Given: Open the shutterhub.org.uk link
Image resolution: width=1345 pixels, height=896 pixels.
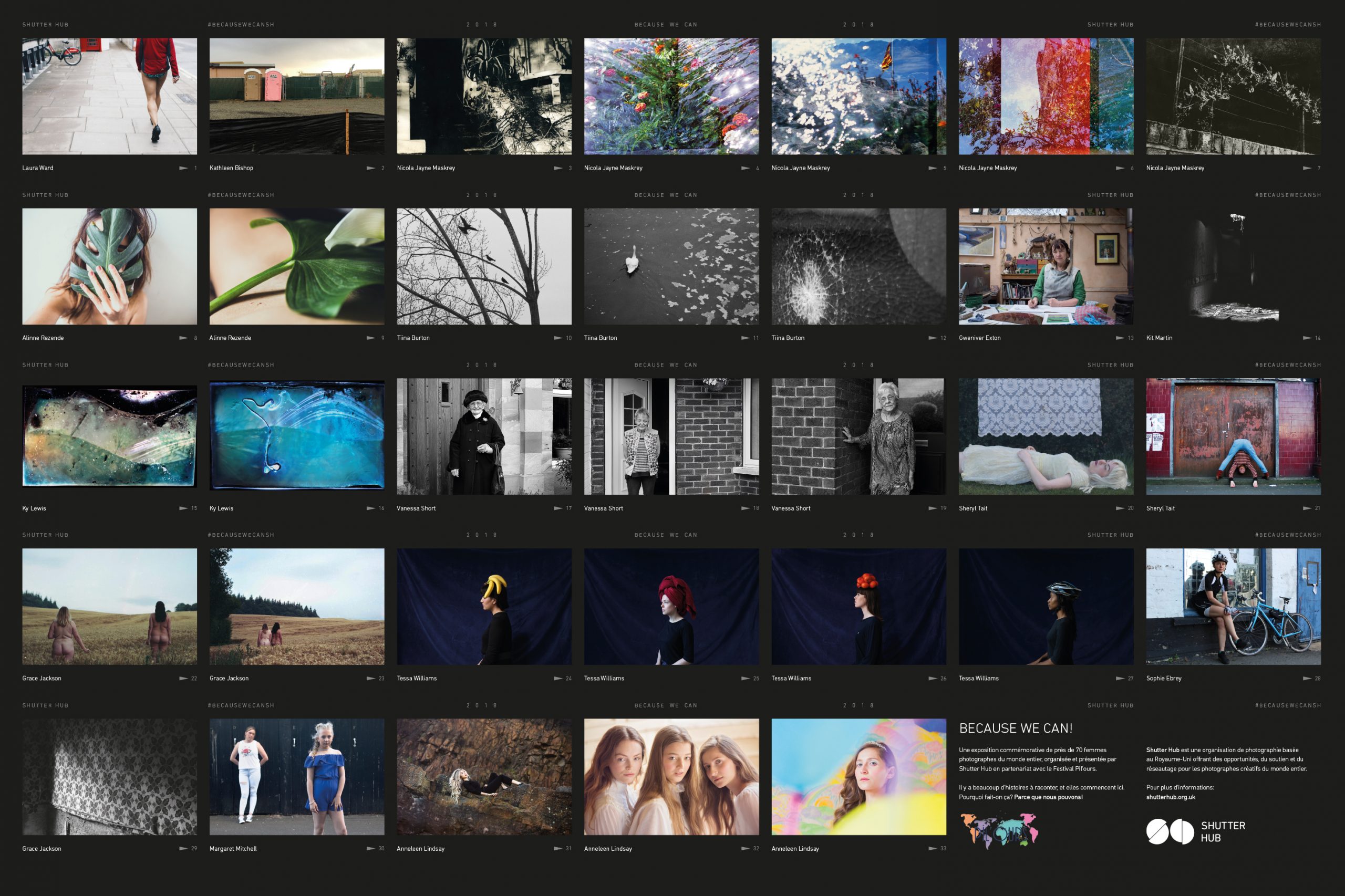Looking at the screenshot, I should click(x=1170, y=797).
